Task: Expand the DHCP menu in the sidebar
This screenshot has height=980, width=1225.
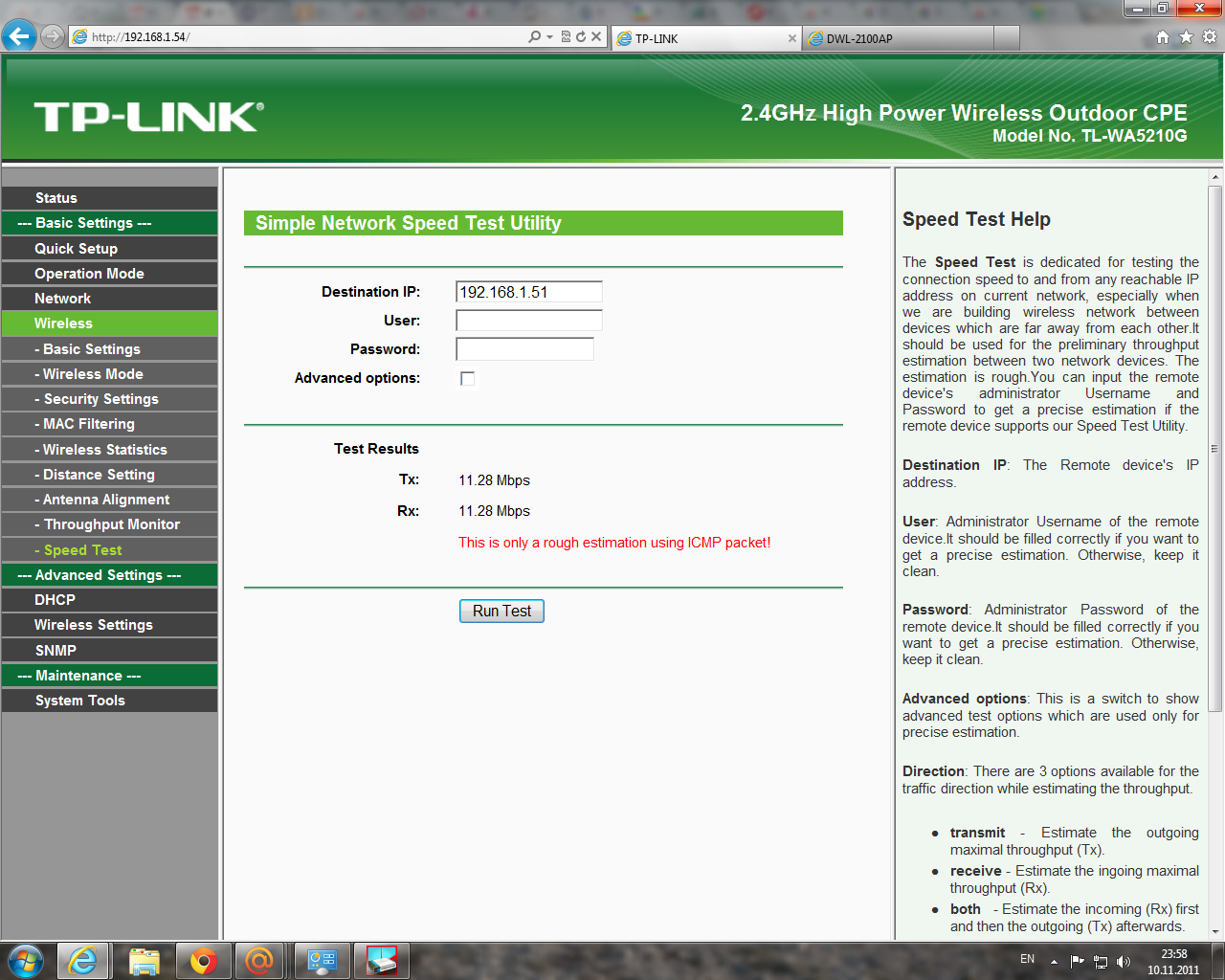Action: [109, 600]
